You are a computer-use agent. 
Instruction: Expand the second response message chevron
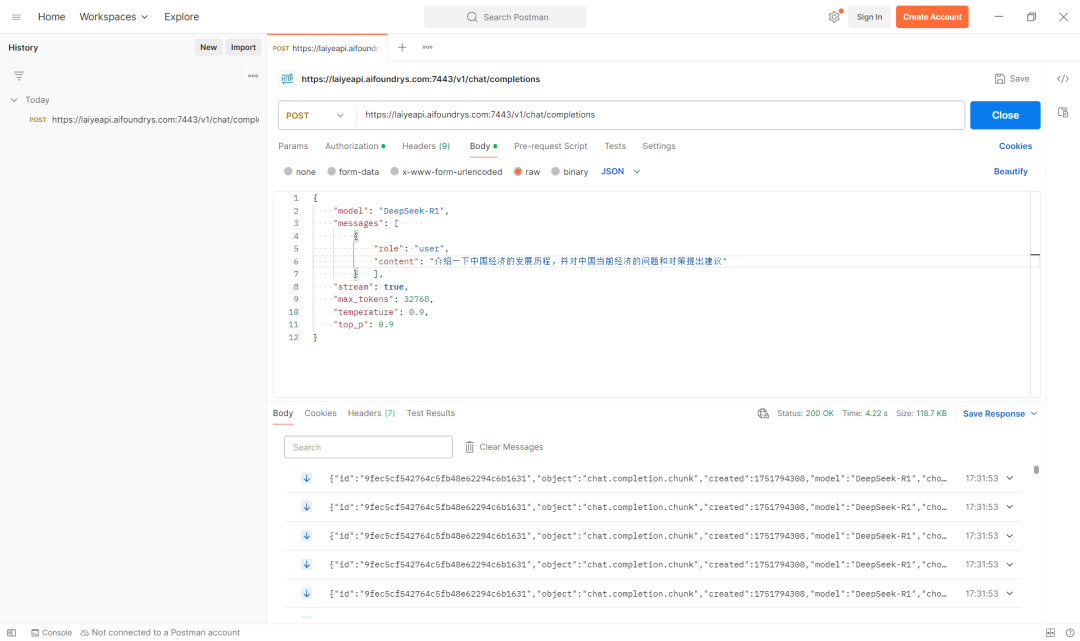1010,507
